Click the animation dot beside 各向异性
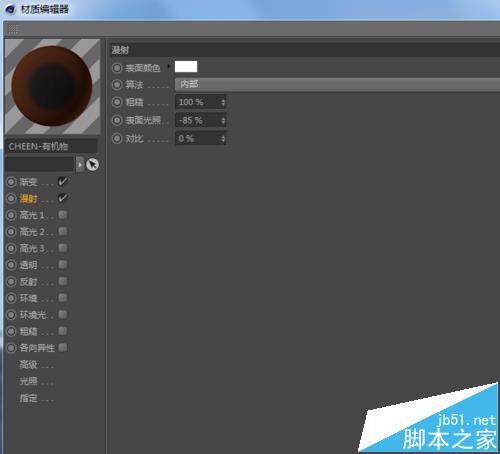Screen dimensions: 500x454 pos(11,348)
